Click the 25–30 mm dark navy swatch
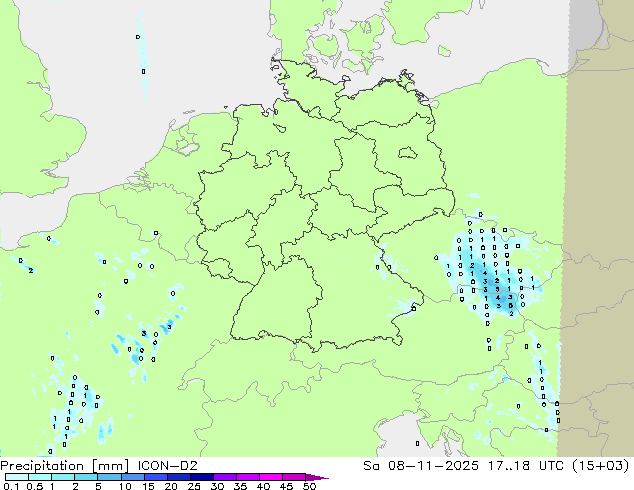 [x=201, y=477]
